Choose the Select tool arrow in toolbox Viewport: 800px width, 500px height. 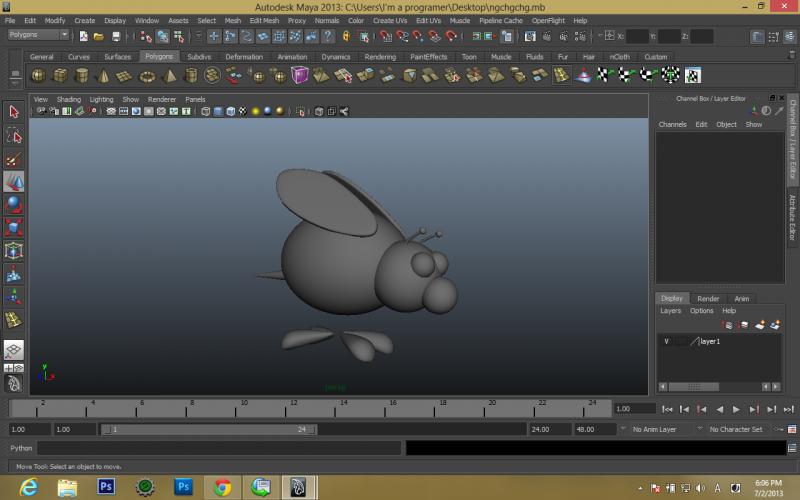click(x=14, y=112)
